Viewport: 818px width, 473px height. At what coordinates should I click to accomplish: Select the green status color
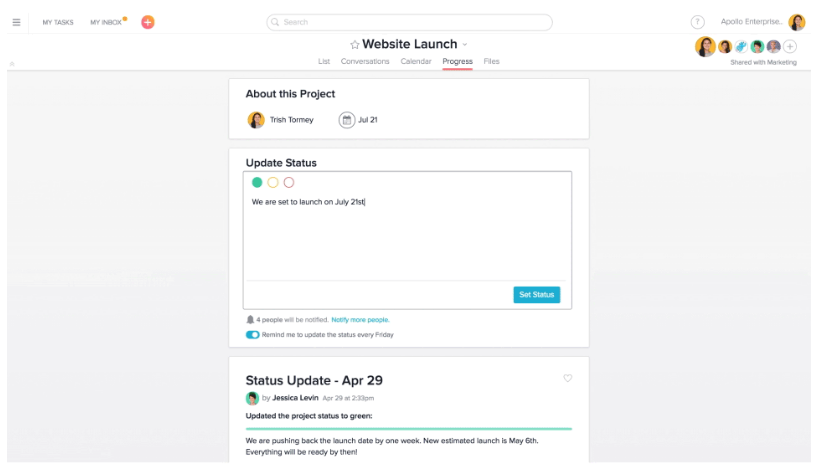click(x=257, y=182)
